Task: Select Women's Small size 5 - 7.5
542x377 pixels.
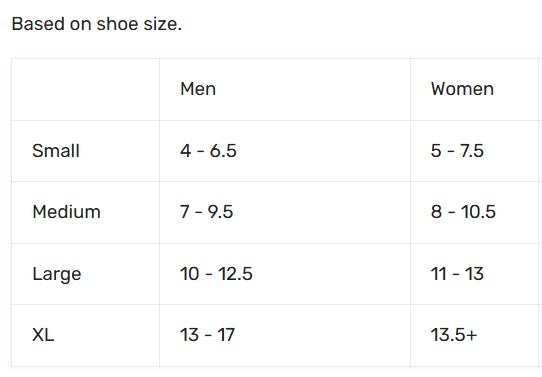Action: click(x=457, y=151)
